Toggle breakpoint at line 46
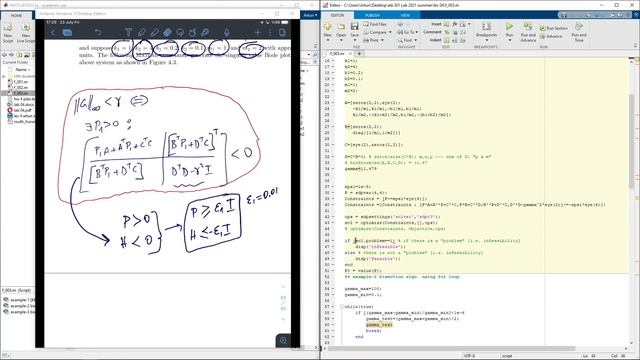Screen dimensions: 640x360 pyautogui.click(x=333, y=241)
